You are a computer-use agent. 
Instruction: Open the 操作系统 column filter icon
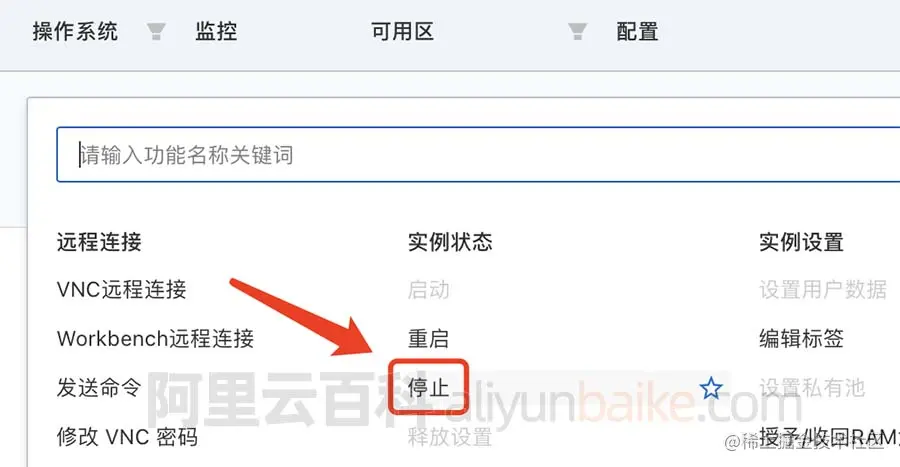pyautogui.click(x=156, y=31)
